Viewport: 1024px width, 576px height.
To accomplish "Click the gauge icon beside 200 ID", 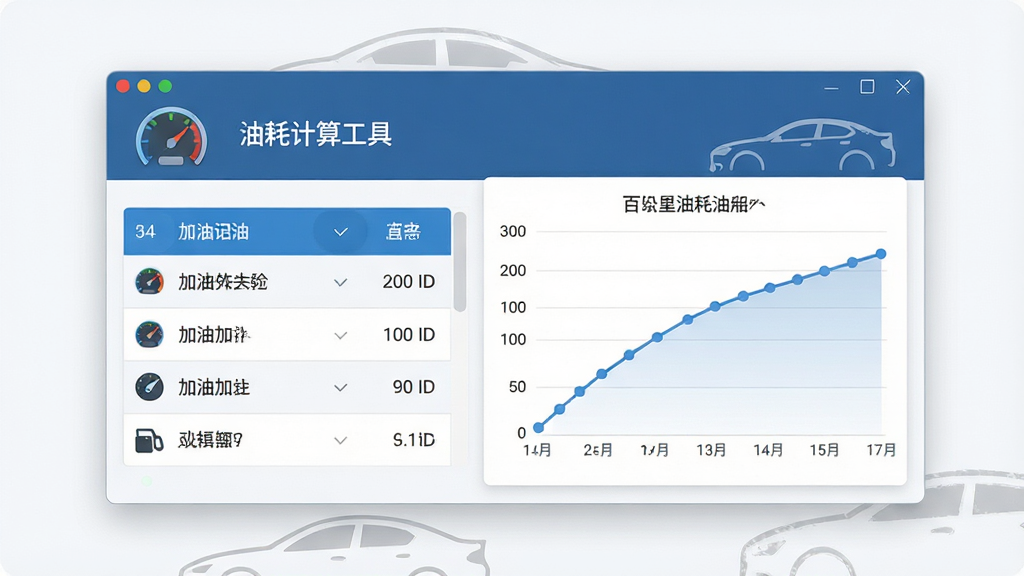I will click(x=150, y=281).
